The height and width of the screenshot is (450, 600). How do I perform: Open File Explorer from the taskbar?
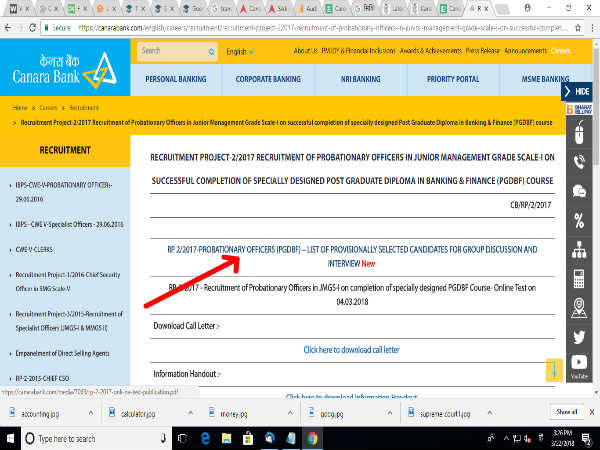[x=227, y=439]
